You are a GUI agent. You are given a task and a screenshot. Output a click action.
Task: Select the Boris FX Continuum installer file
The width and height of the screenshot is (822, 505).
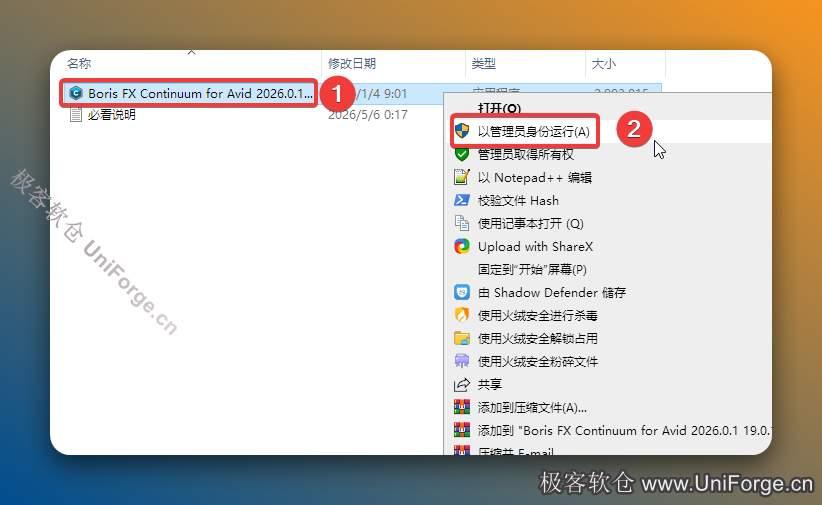pos(200,93)
